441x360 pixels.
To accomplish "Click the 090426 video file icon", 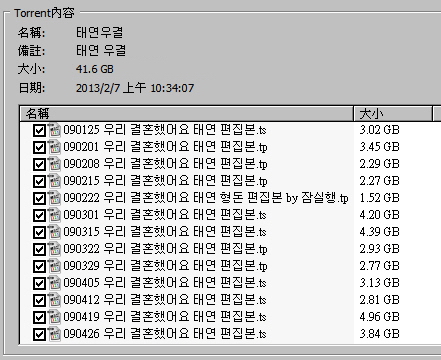I will (54, 334).
